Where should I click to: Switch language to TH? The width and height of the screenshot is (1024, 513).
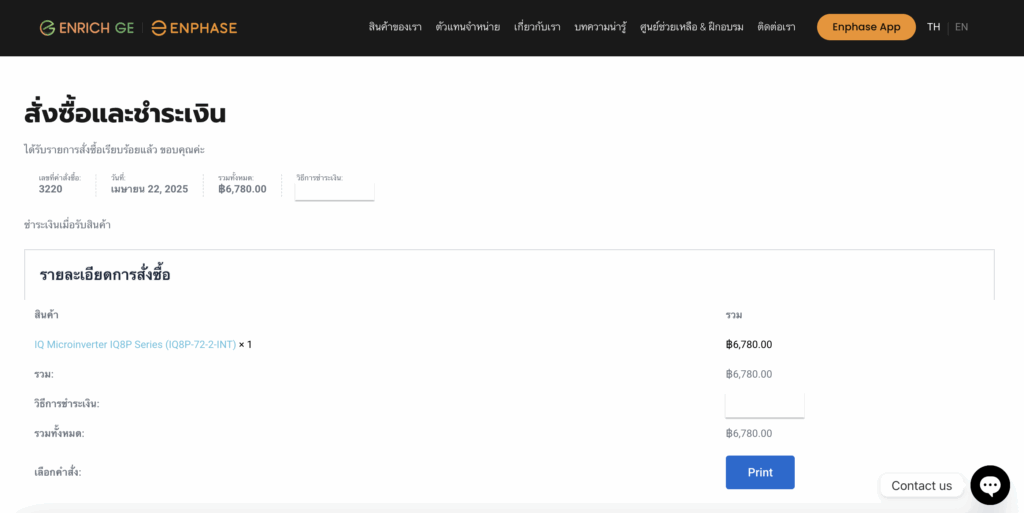coord(933,27)
